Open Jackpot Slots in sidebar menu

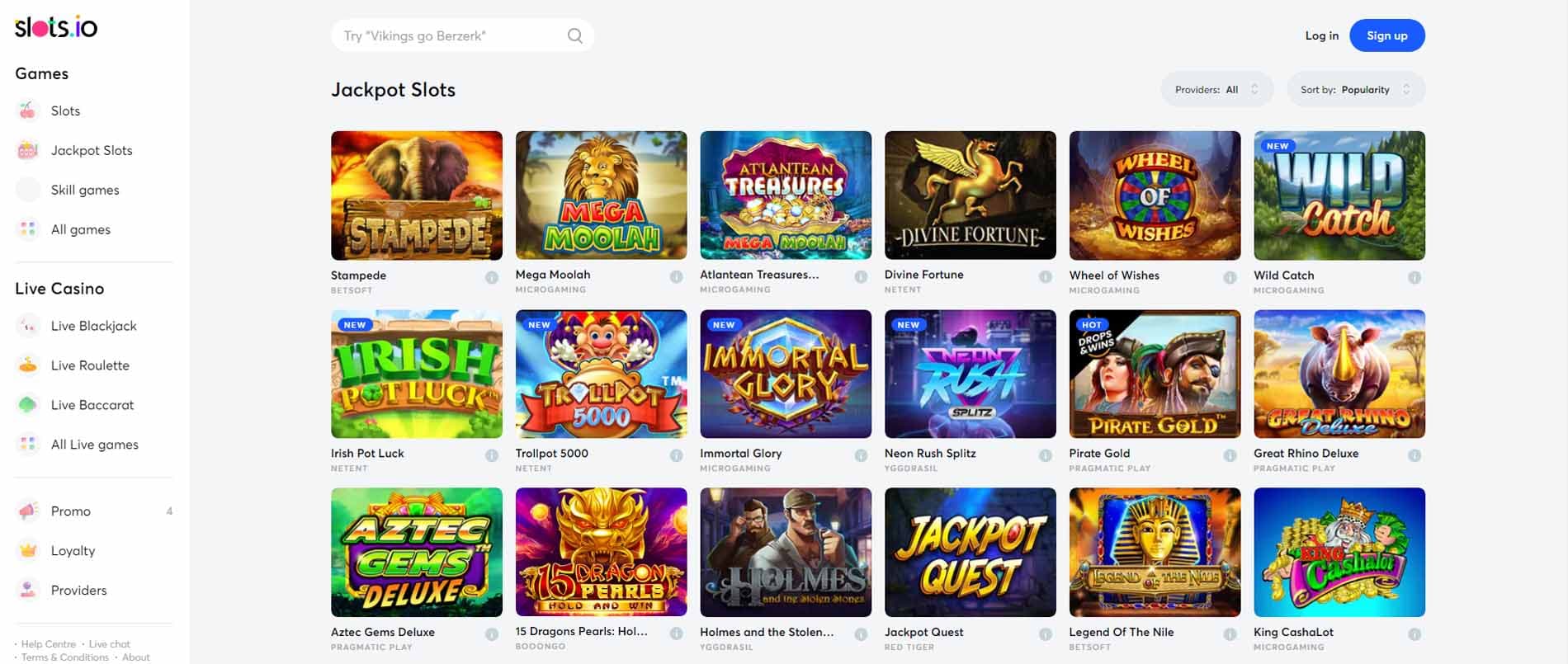pyautogui.click(x=91, y=150)
